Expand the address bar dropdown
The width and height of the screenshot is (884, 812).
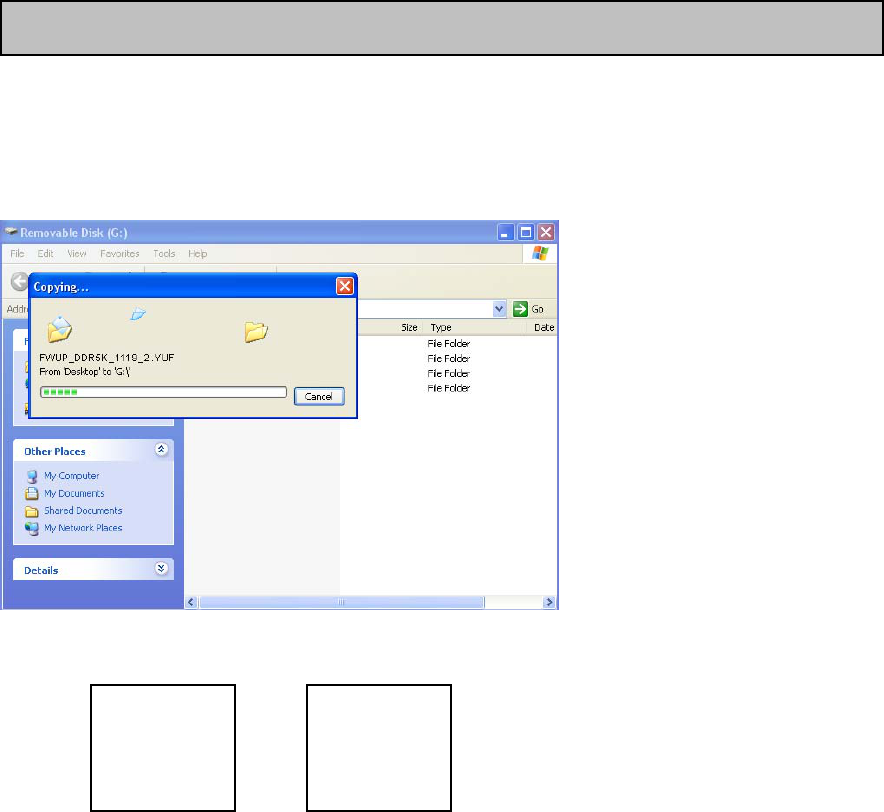pyautogui.click(x=499, y=309)
